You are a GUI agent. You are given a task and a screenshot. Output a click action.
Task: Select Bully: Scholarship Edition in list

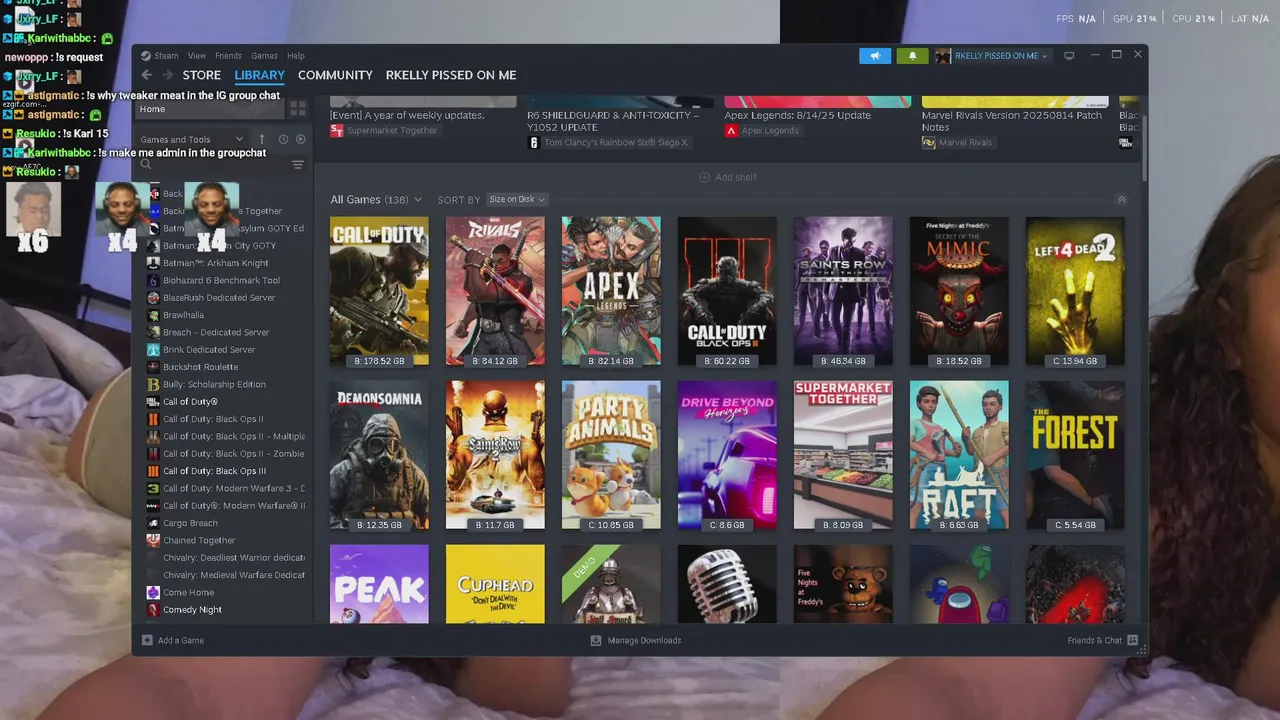214,384
